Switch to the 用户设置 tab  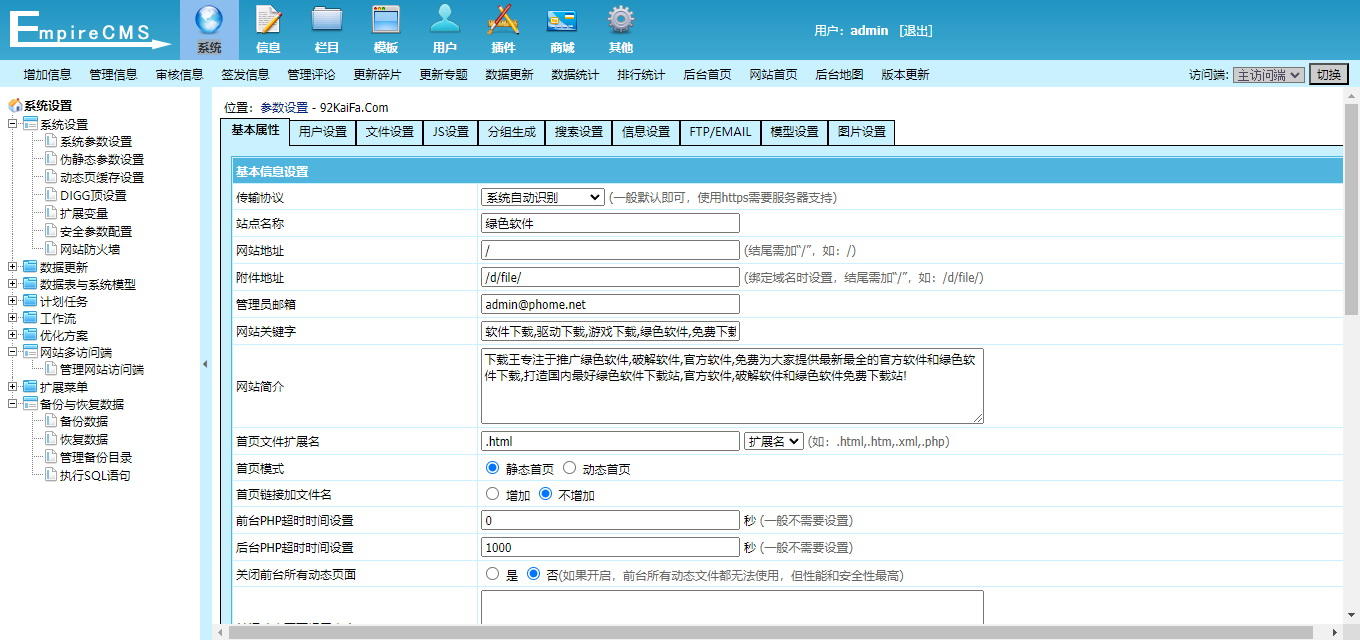click(323, 132)
